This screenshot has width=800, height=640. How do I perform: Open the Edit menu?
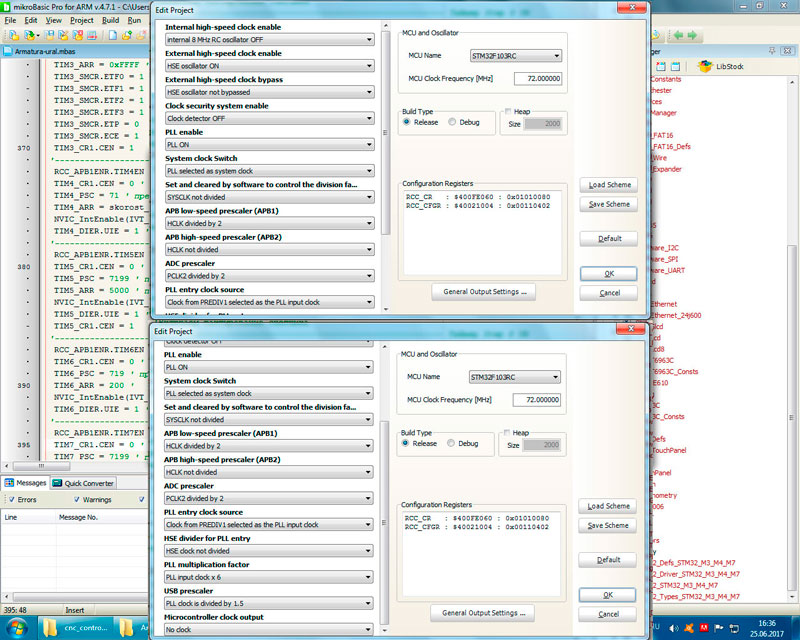click(x=31, y=20)
